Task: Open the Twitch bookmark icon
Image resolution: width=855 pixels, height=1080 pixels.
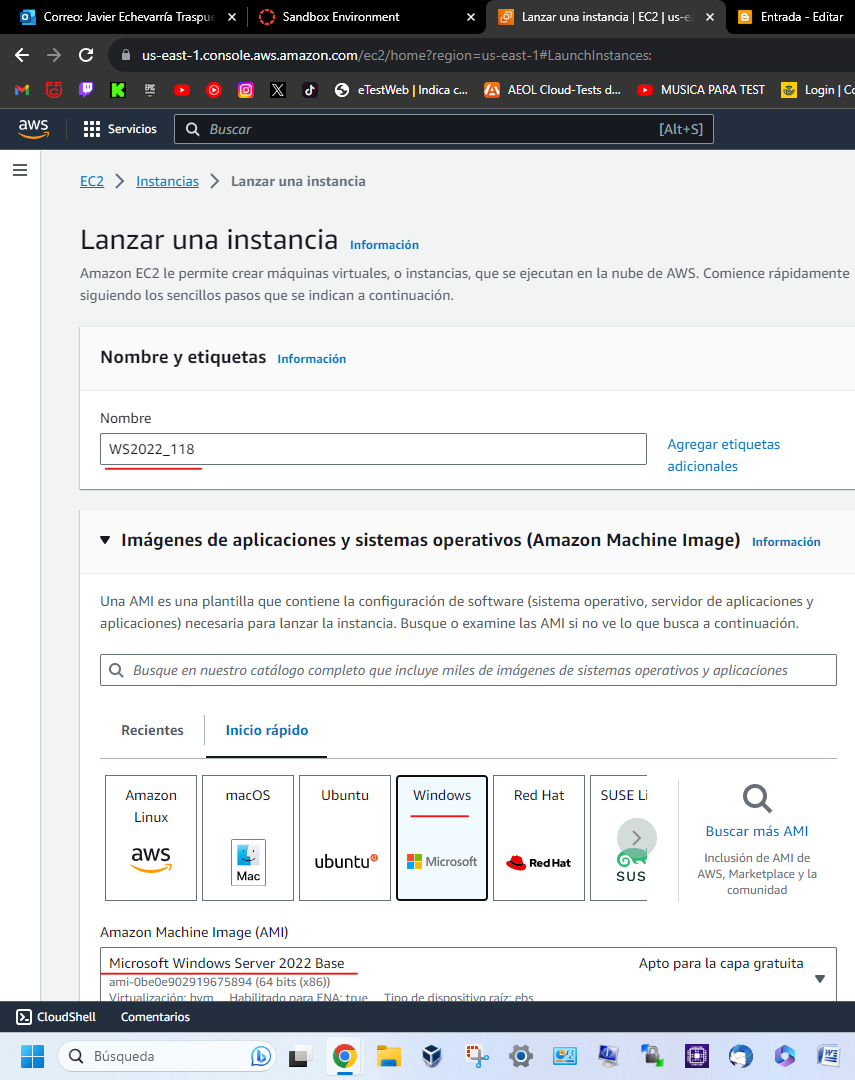Action: point(86,90)
